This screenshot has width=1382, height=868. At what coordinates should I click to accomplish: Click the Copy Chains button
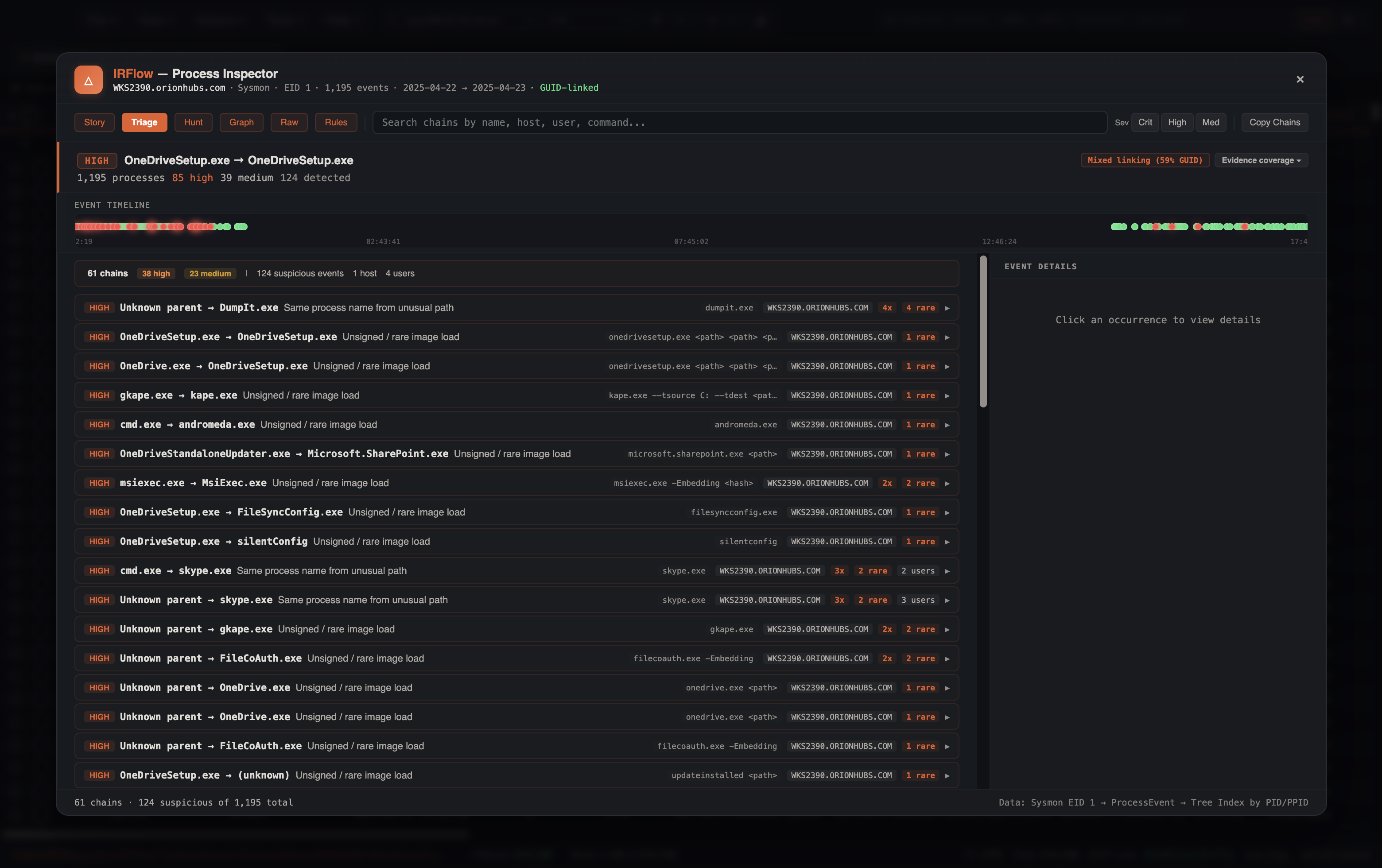(1275, 122)
